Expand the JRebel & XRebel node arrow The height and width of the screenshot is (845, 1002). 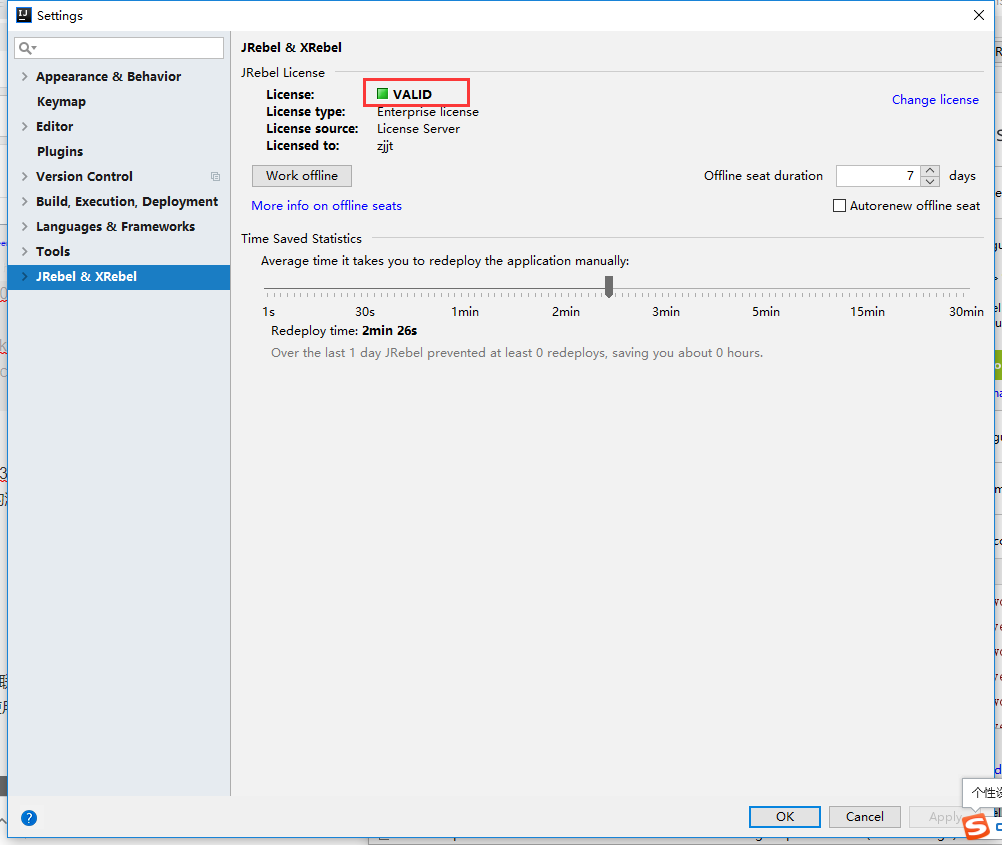coord(24,276)
